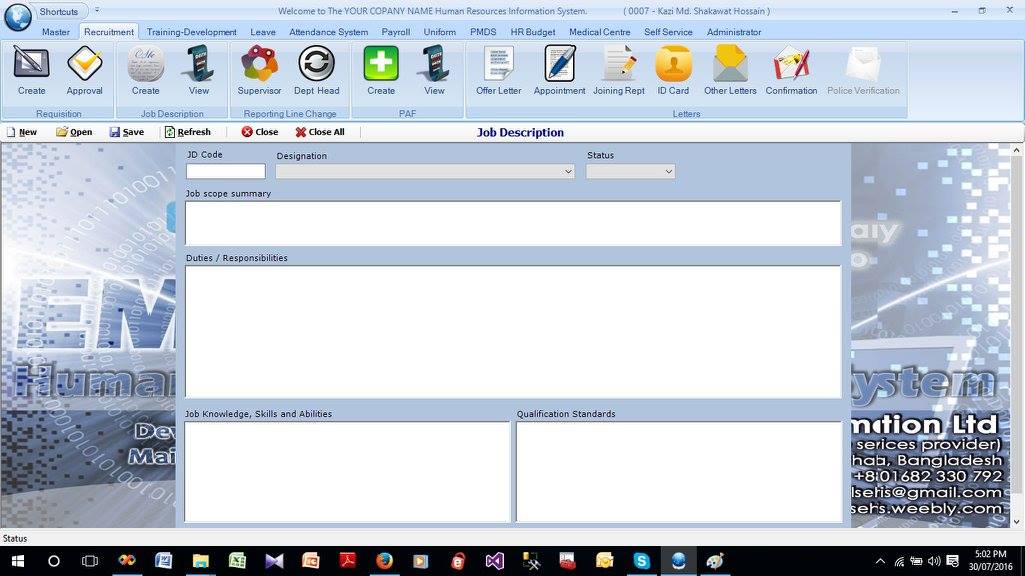Open the Attendance System tab
Image resolution: width=1025 pixels, height=576 pixels.
328,32
